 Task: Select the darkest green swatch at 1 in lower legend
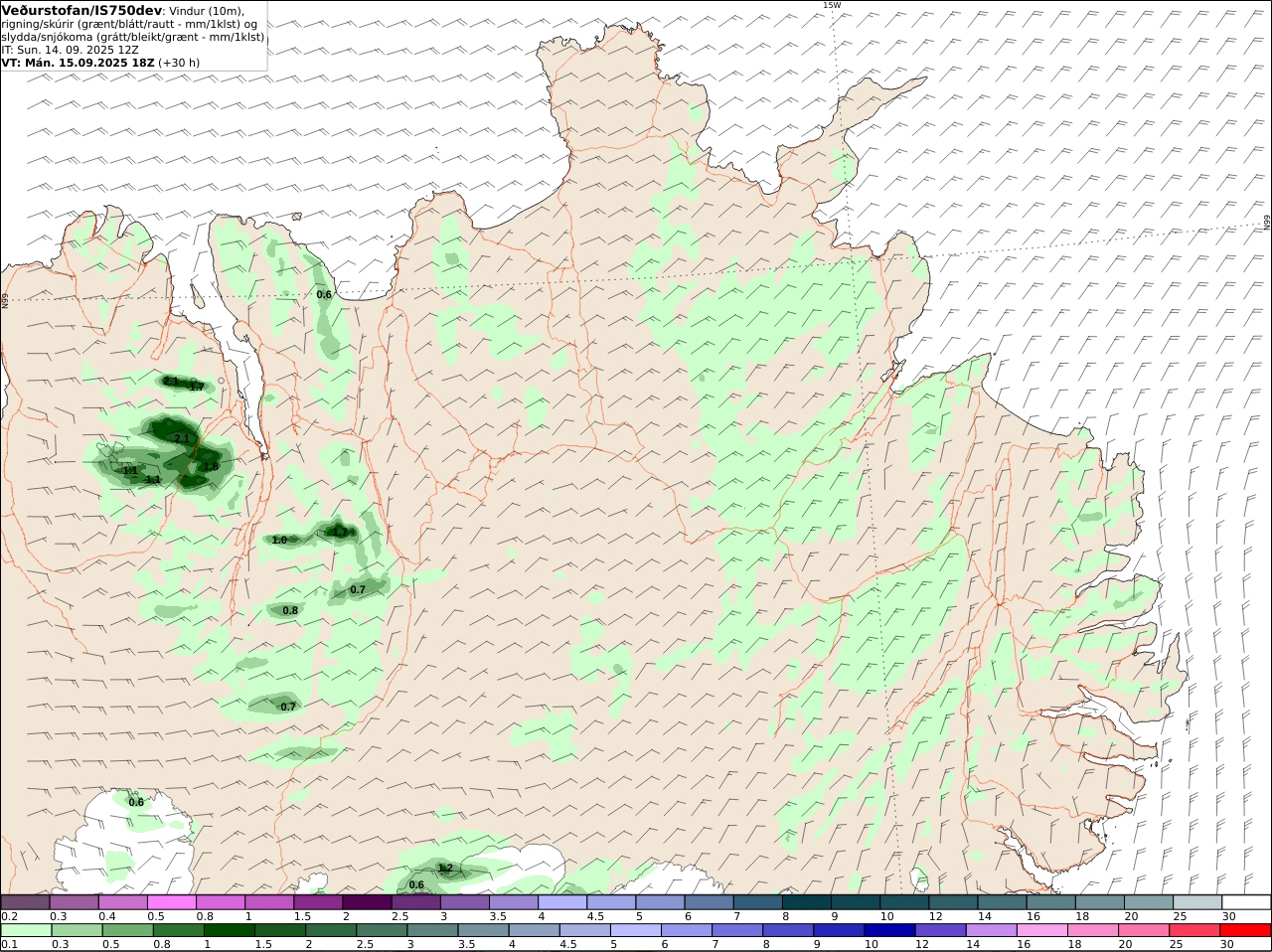point(228,929)
